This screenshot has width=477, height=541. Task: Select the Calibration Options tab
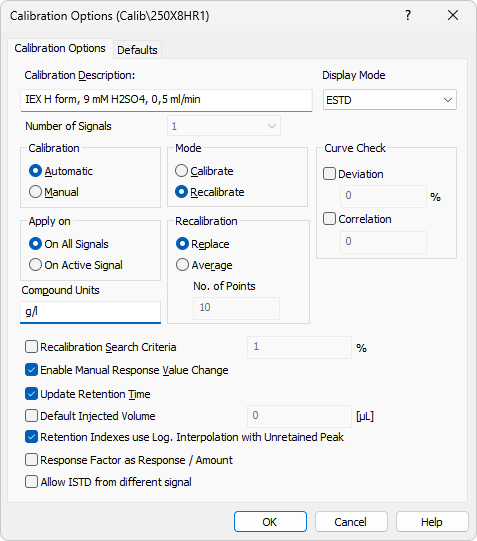coord(60,48)
